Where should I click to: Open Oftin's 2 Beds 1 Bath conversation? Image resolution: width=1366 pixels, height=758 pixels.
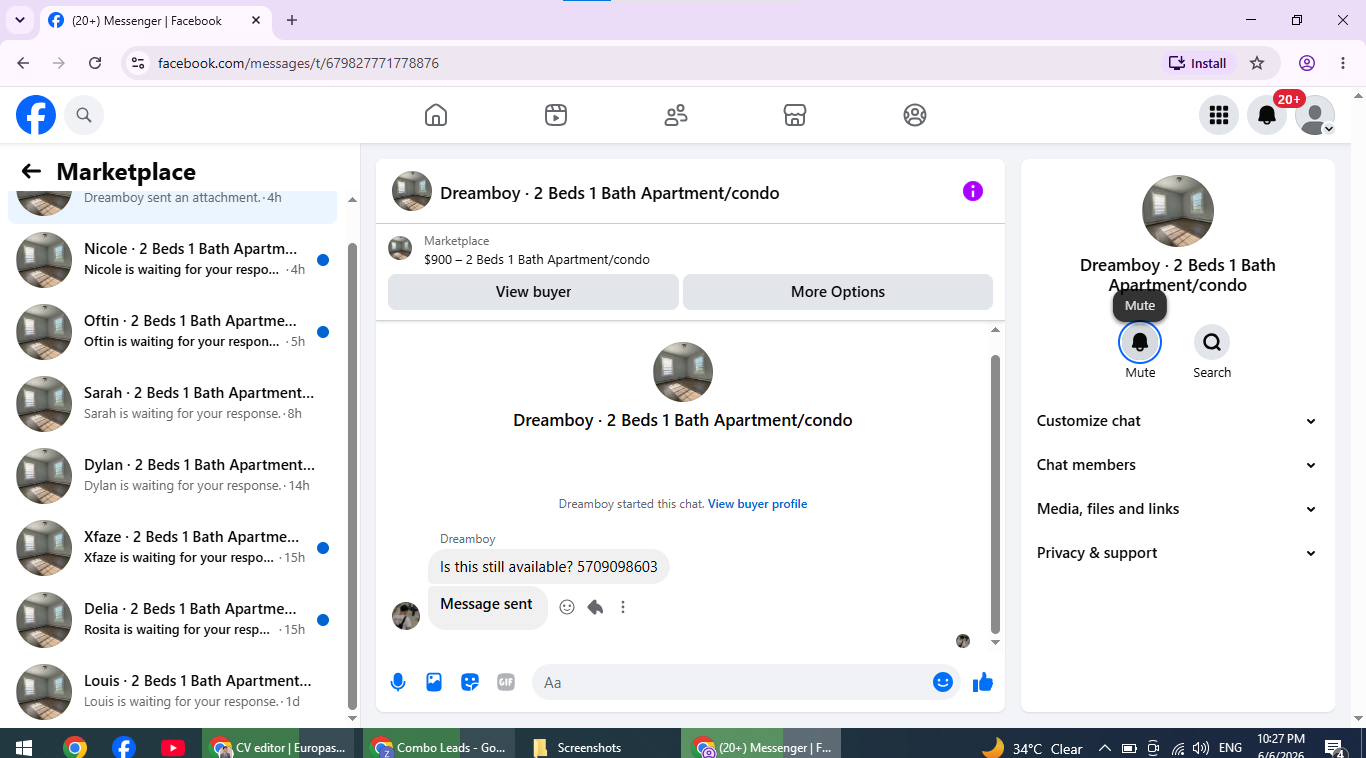click(173, 332)
